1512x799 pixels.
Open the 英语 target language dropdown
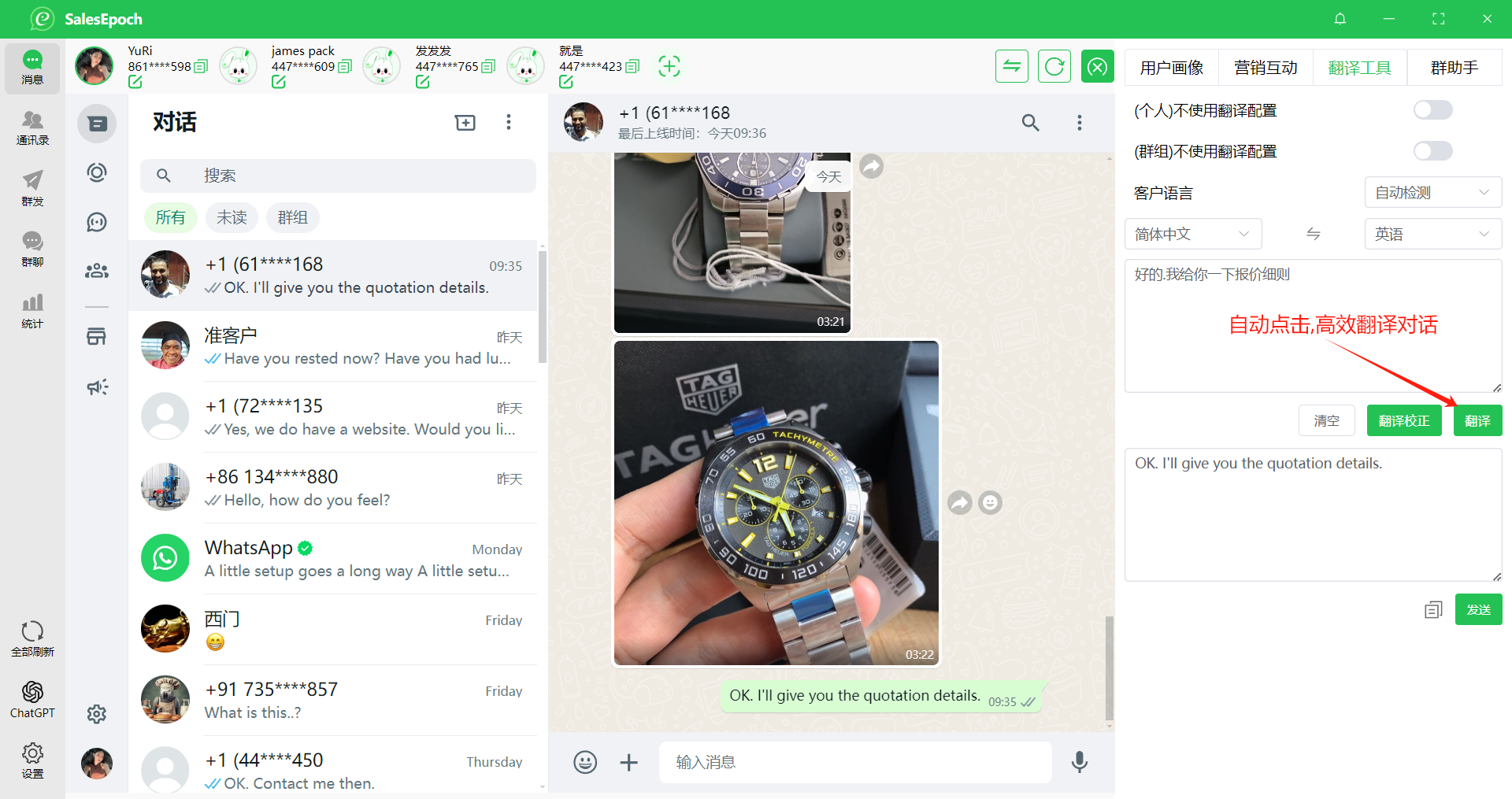click(1432, 234)
